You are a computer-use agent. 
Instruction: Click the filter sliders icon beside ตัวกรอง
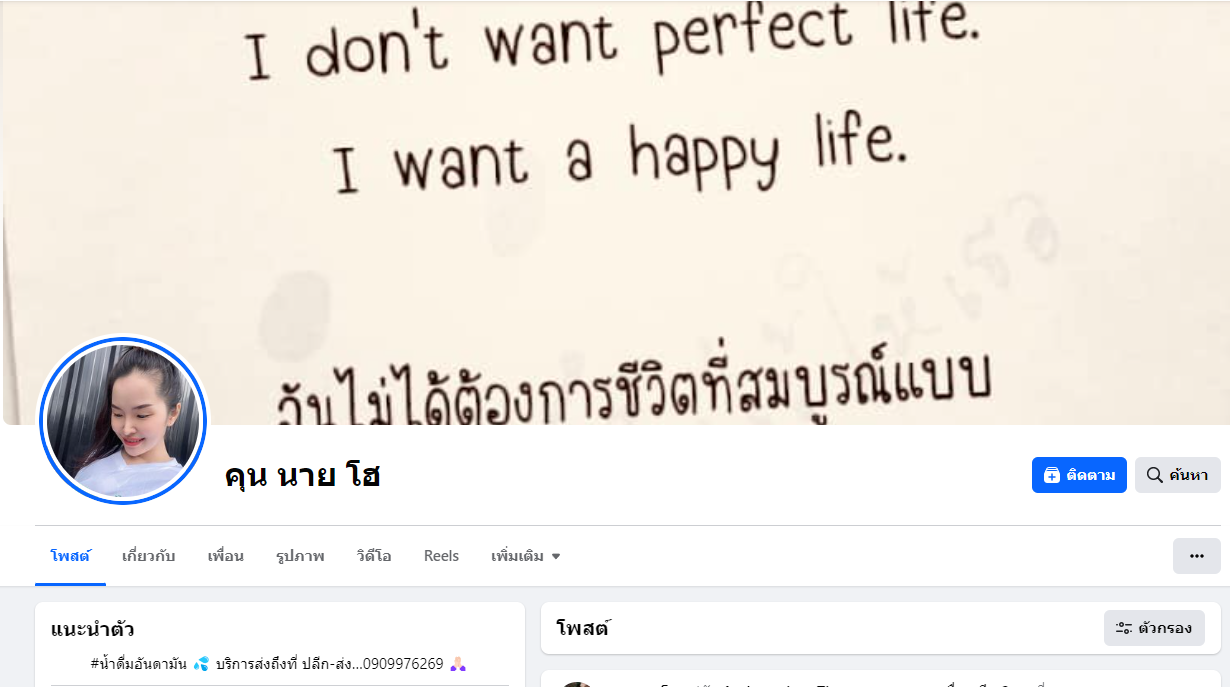[x=1124, y=628]
